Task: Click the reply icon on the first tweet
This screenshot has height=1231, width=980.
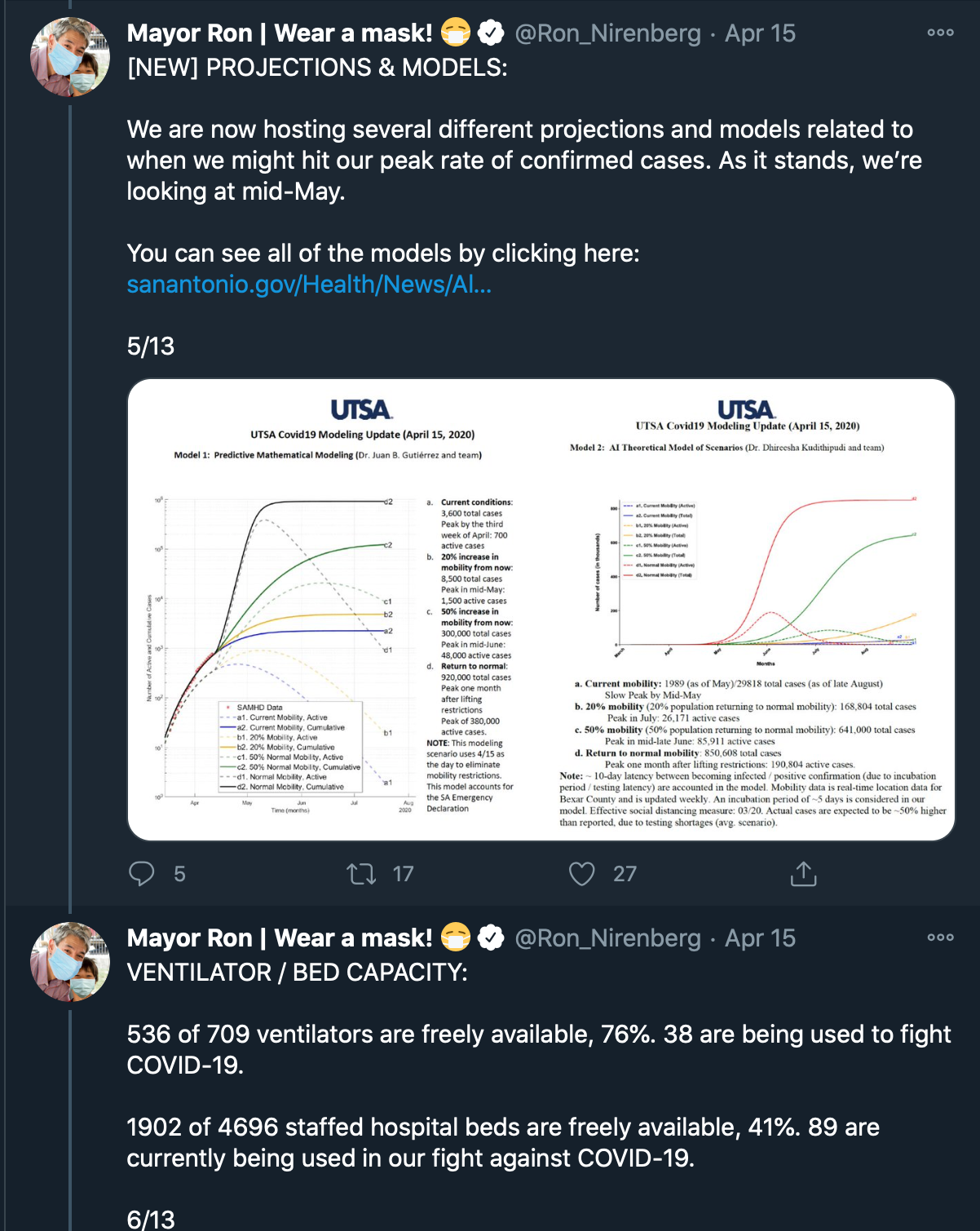Action: pyautogui.click(x=142, y=874)
